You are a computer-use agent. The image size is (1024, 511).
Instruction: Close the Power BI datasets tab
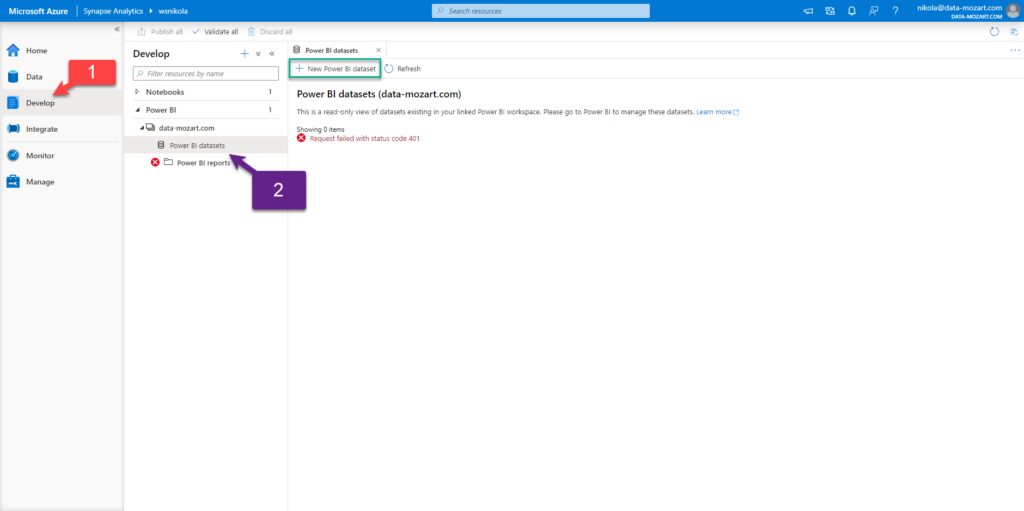(378, 50)
